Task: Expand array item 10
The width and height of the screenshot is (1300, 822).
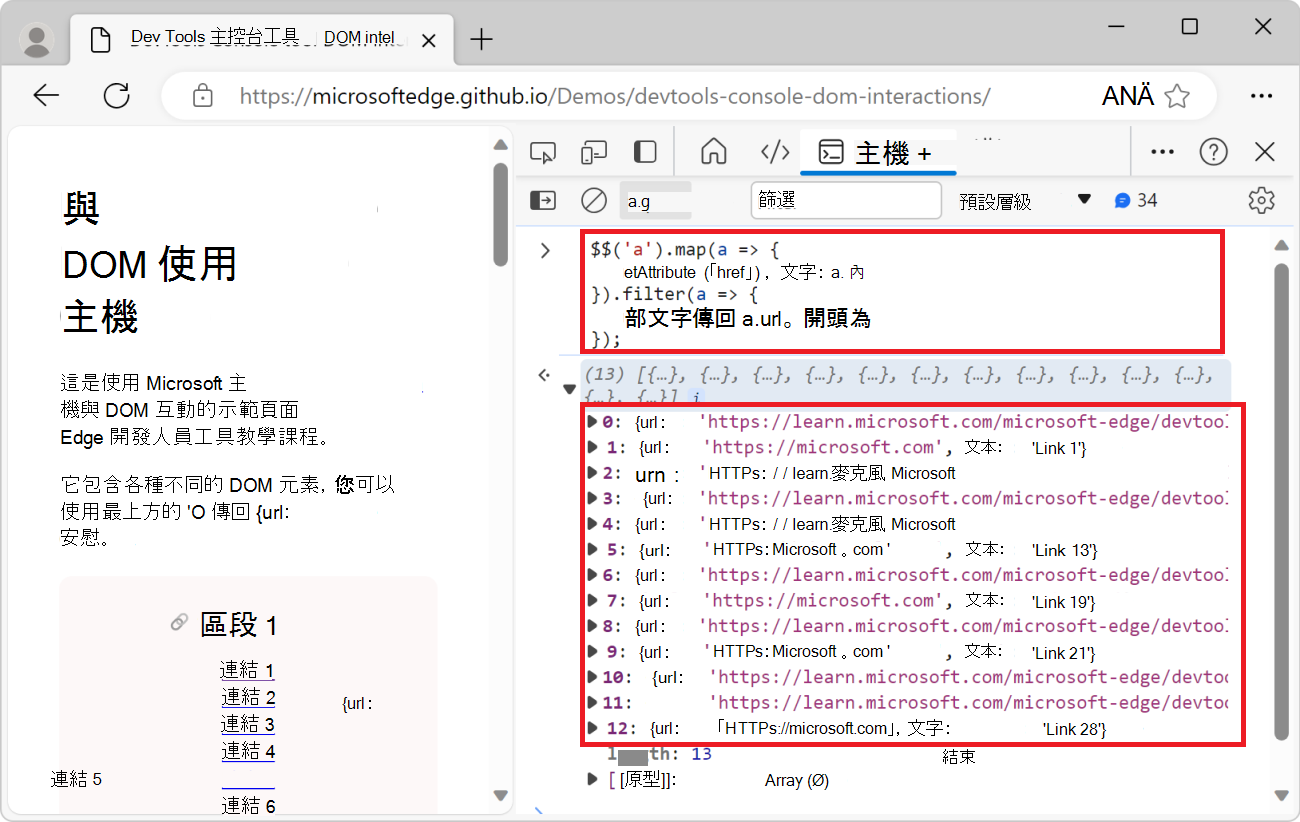Action: point(593,677)
